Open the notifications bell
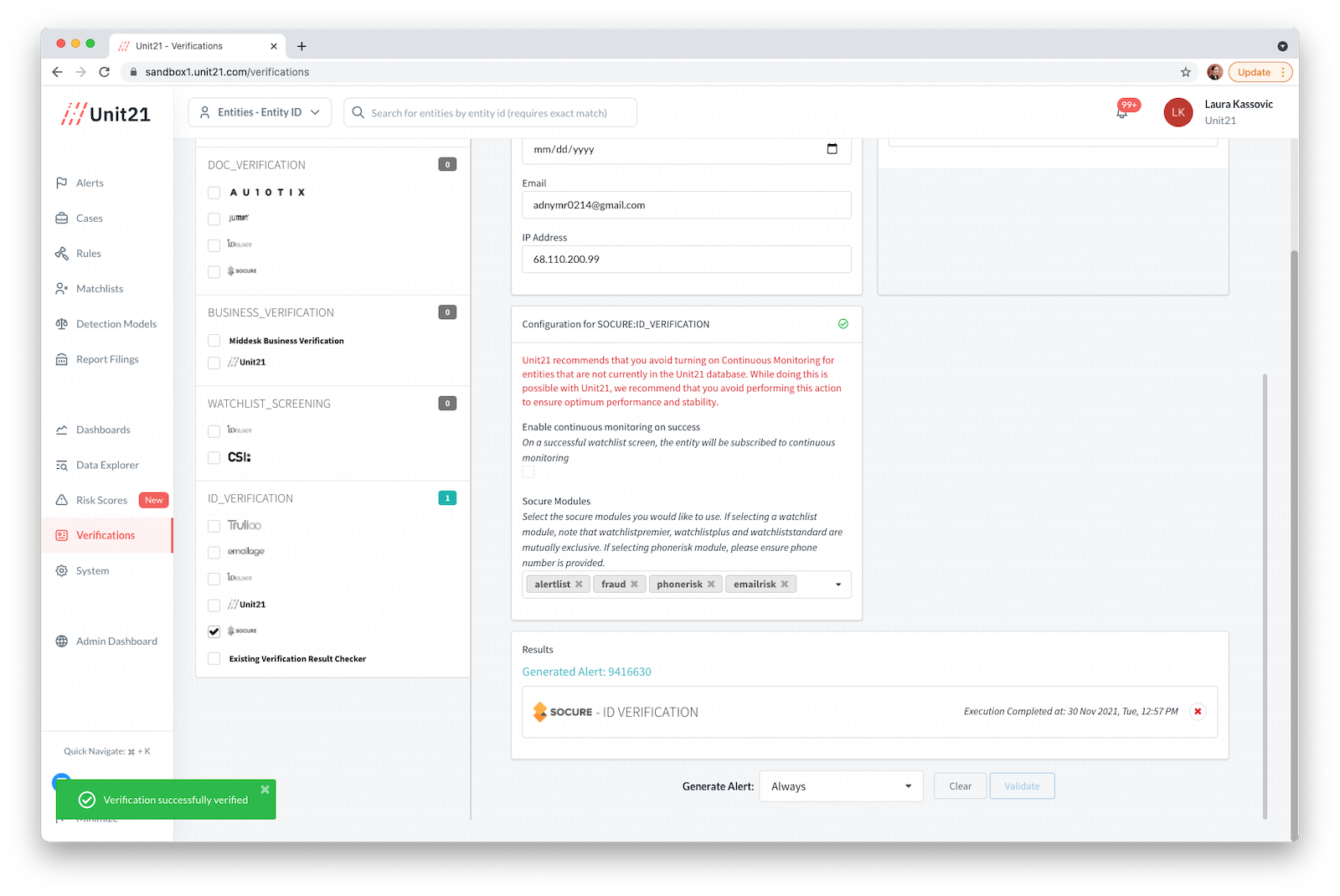This screenshot has width=1340, height=896. coord(1122,111)
